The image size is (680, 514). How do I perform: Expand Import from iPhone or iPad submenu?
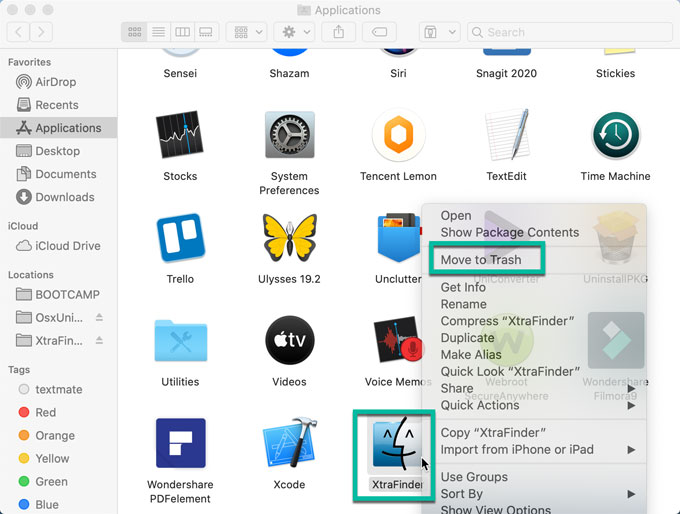(631, 450)
